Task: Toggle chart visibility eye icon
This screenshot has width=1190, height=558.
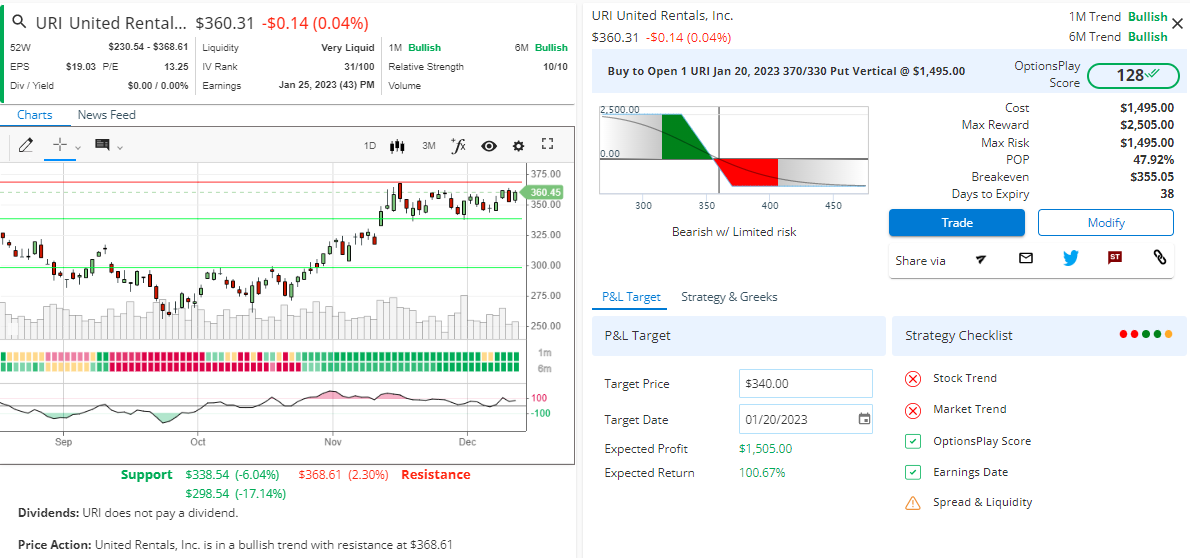Action: point(489,146)
